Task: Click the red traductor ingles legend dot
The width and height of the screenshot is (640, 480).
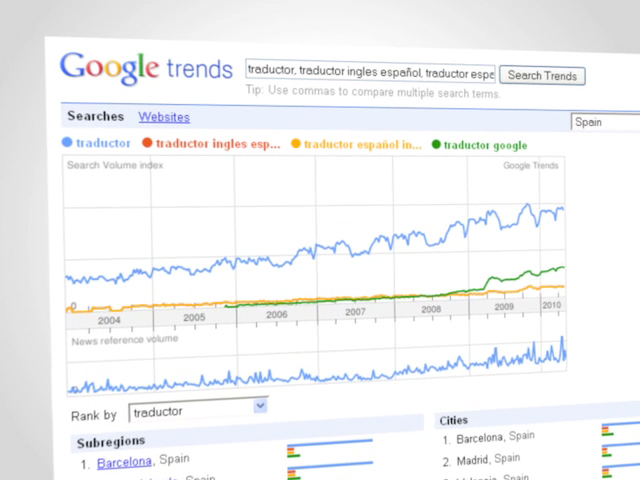Action: tap(147, 142)
